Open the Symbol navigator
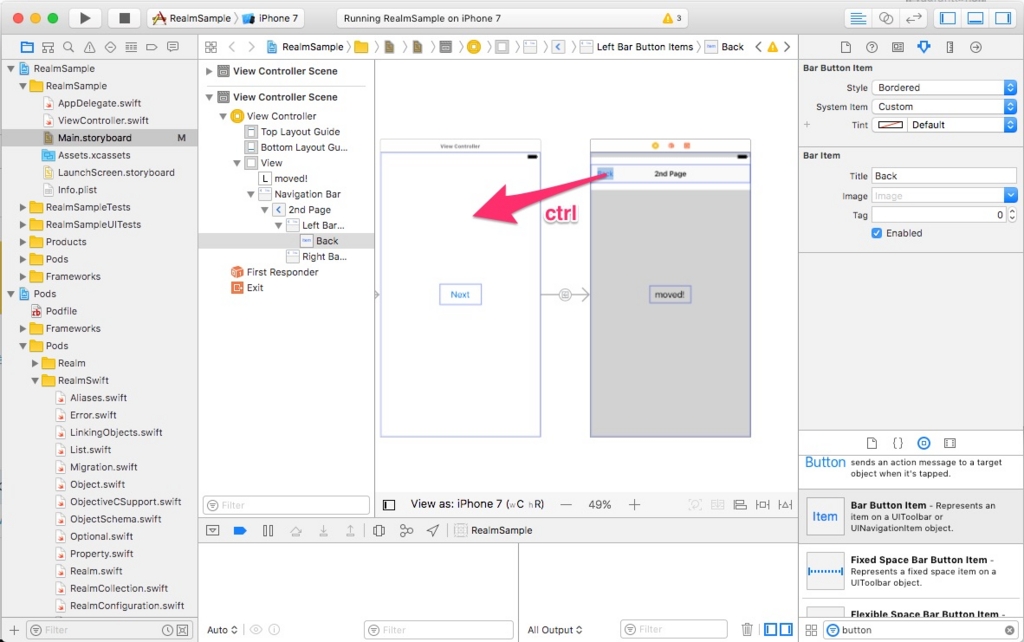The height and width of the screenshot is (642, 1024). (48, 47)
